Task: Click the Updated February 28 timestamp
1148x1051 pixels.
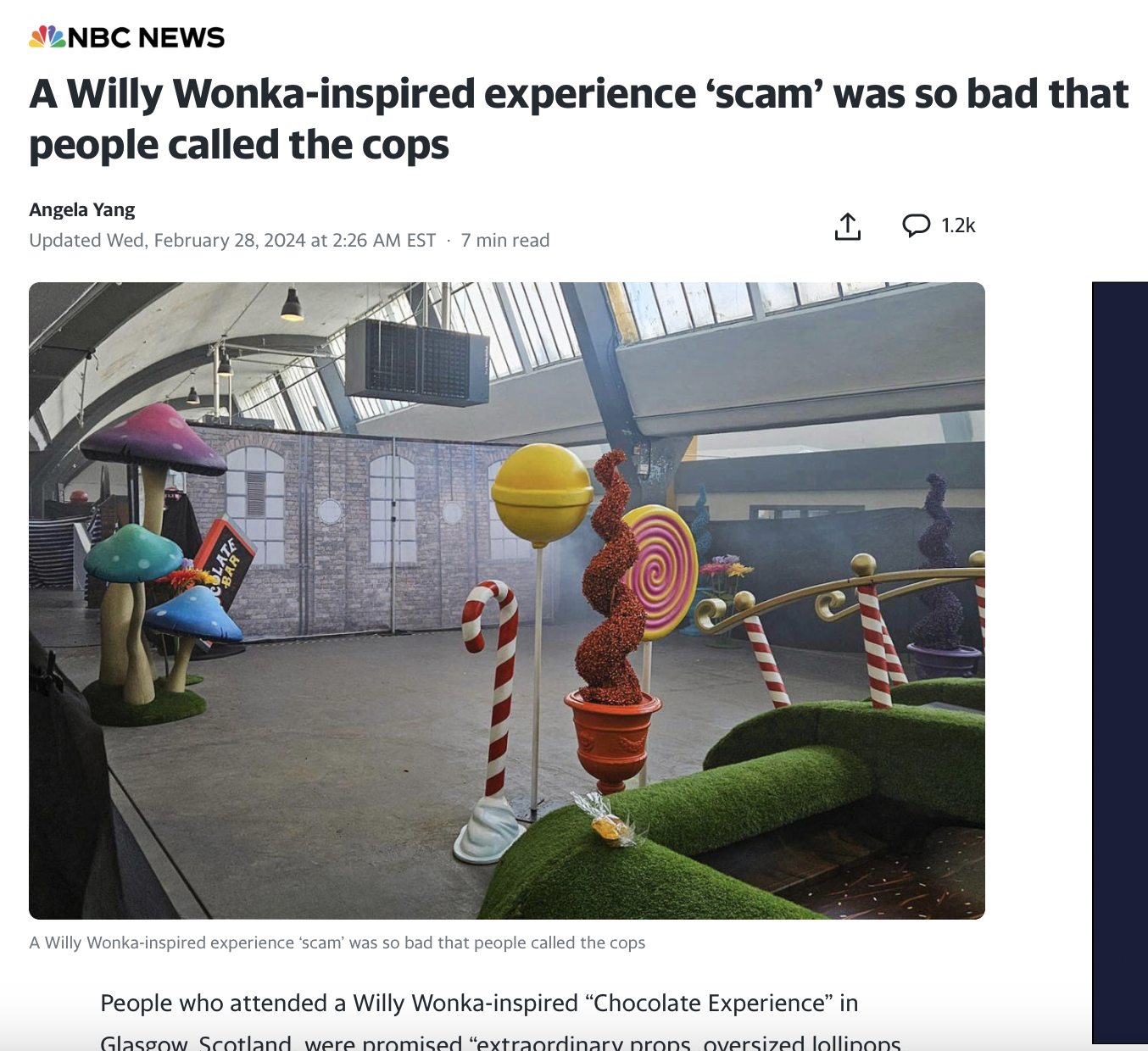Action: 232,241
